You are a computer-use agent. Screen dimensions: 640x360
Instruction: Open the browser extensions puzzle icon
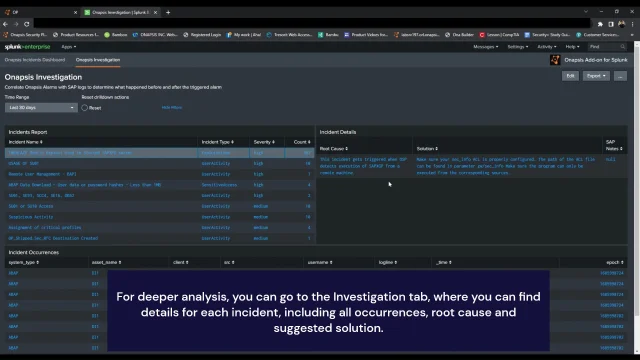tap(600, 24)
